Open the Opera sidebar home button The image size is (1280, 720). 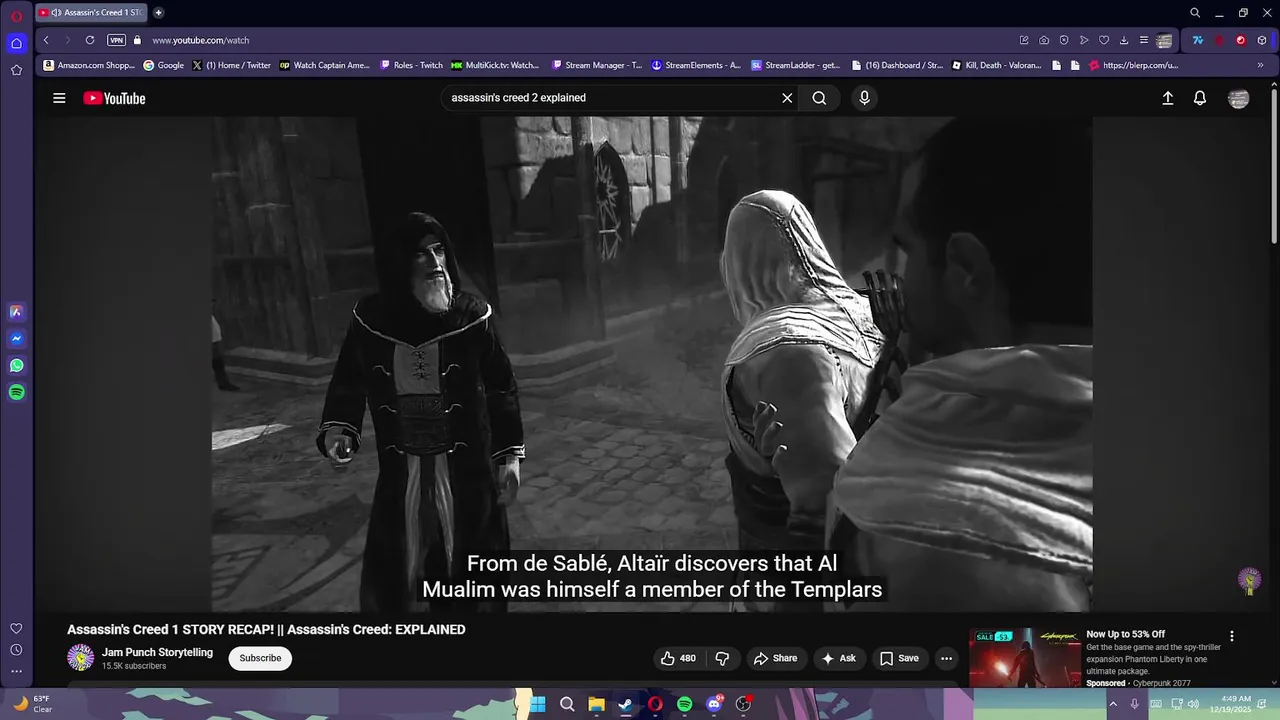[x=16, y=43]
